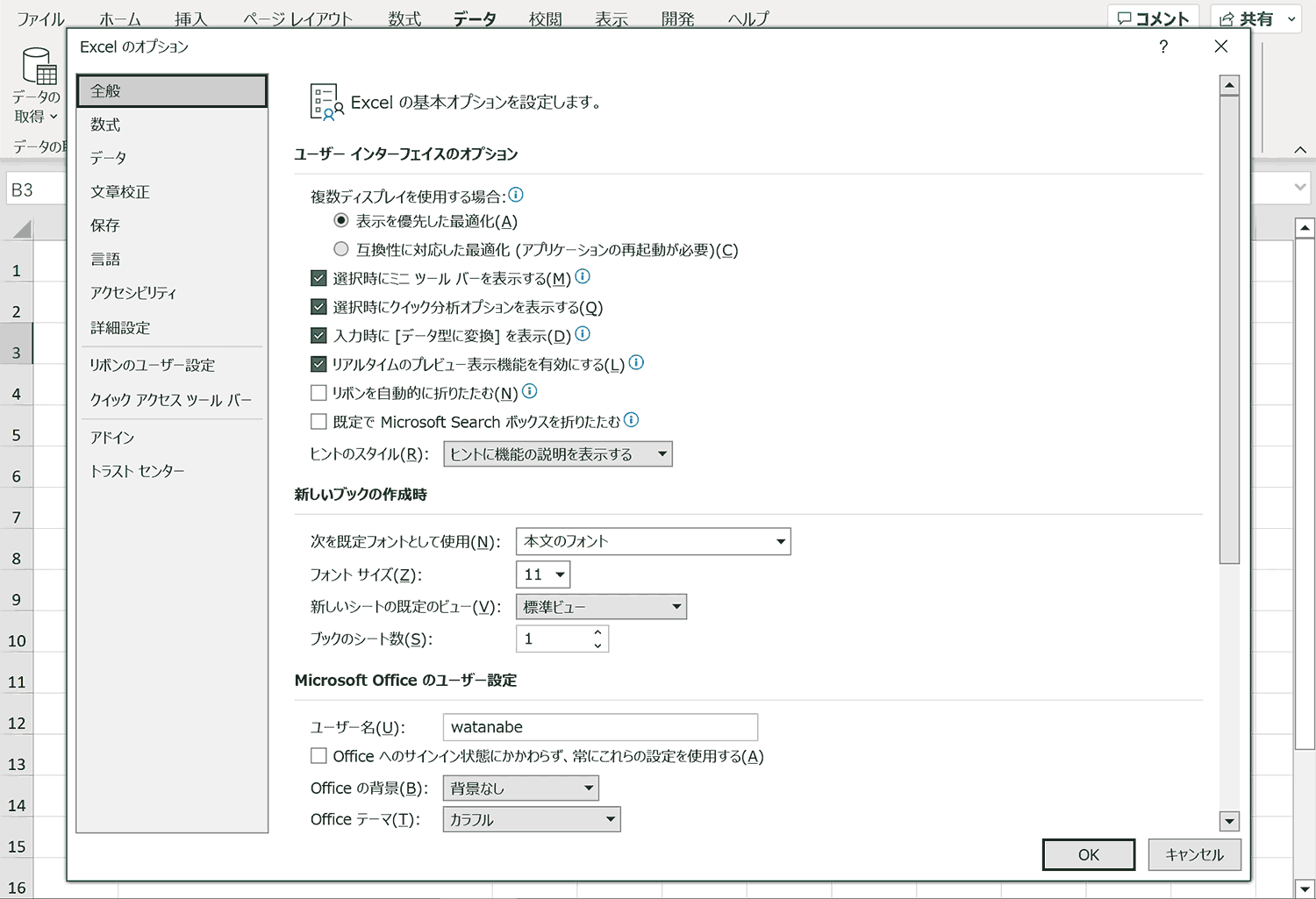The width and height of the screenshot is (1316, 899).
Task: Toggle 選択時にクイック分析オプションを表示する checkbox
Action: (x=318, y=307)
